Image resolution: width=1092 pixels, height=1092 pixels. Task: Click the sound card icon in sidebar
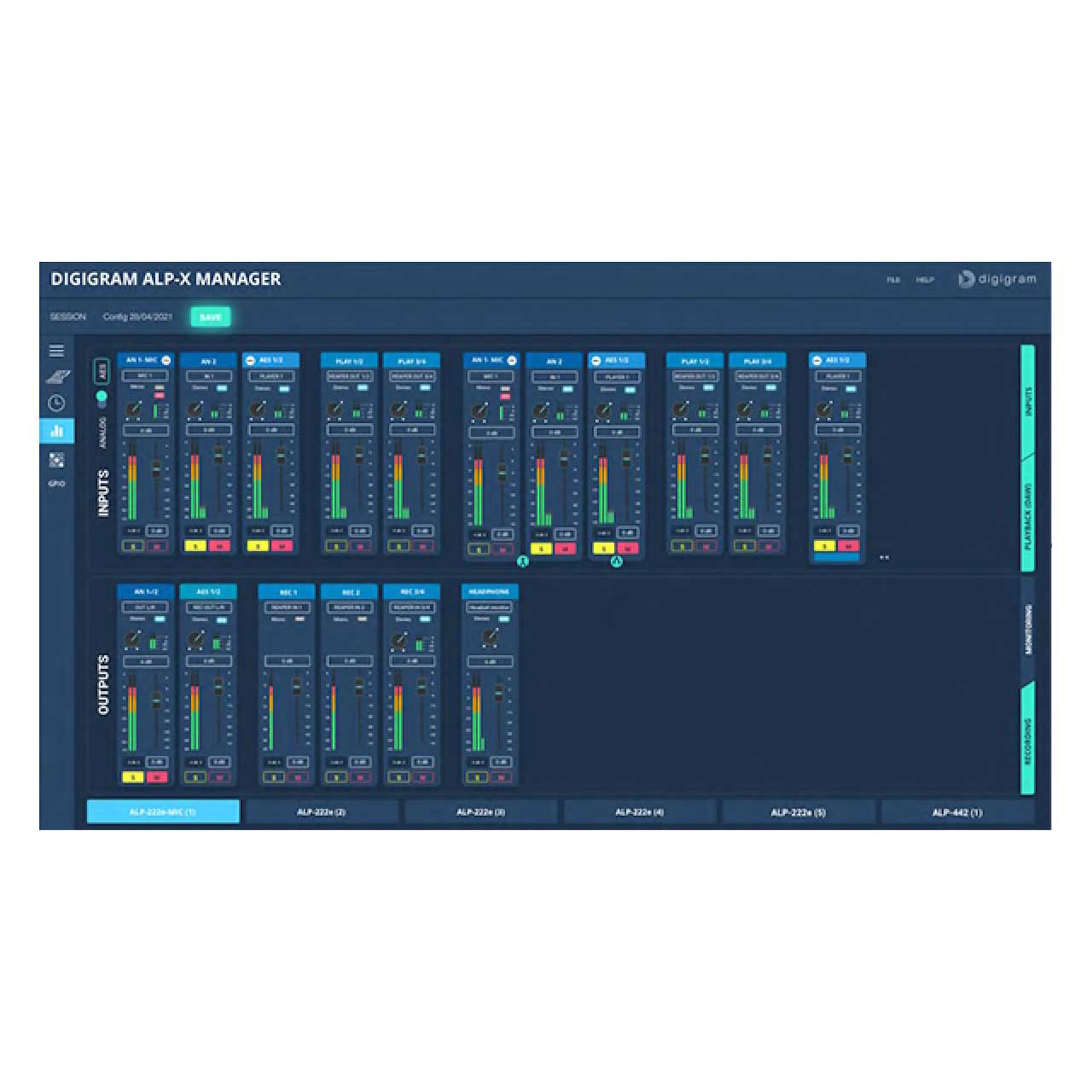click(56, 376)
